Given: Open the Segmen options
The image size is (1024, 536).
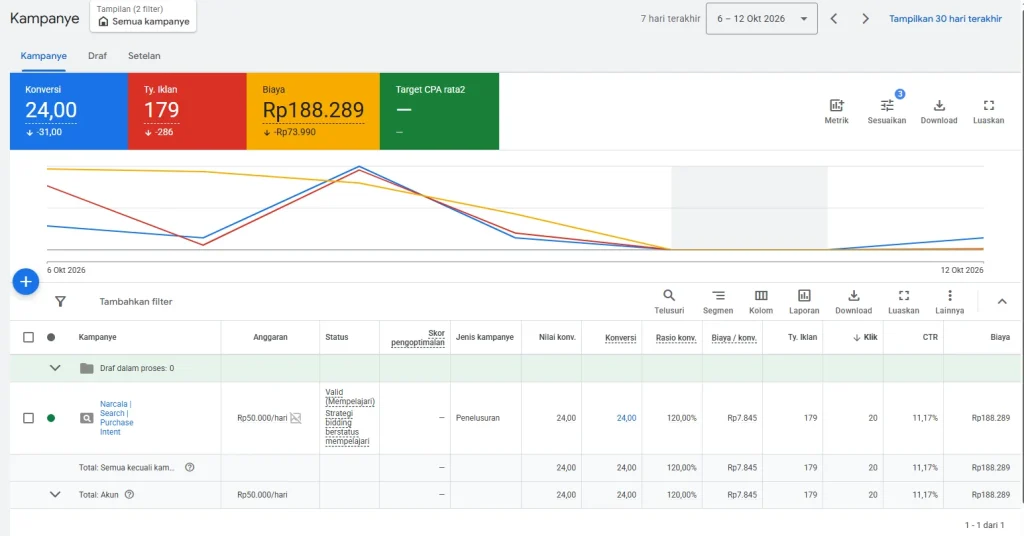Looking at the screenshot, I should (718, 302).
